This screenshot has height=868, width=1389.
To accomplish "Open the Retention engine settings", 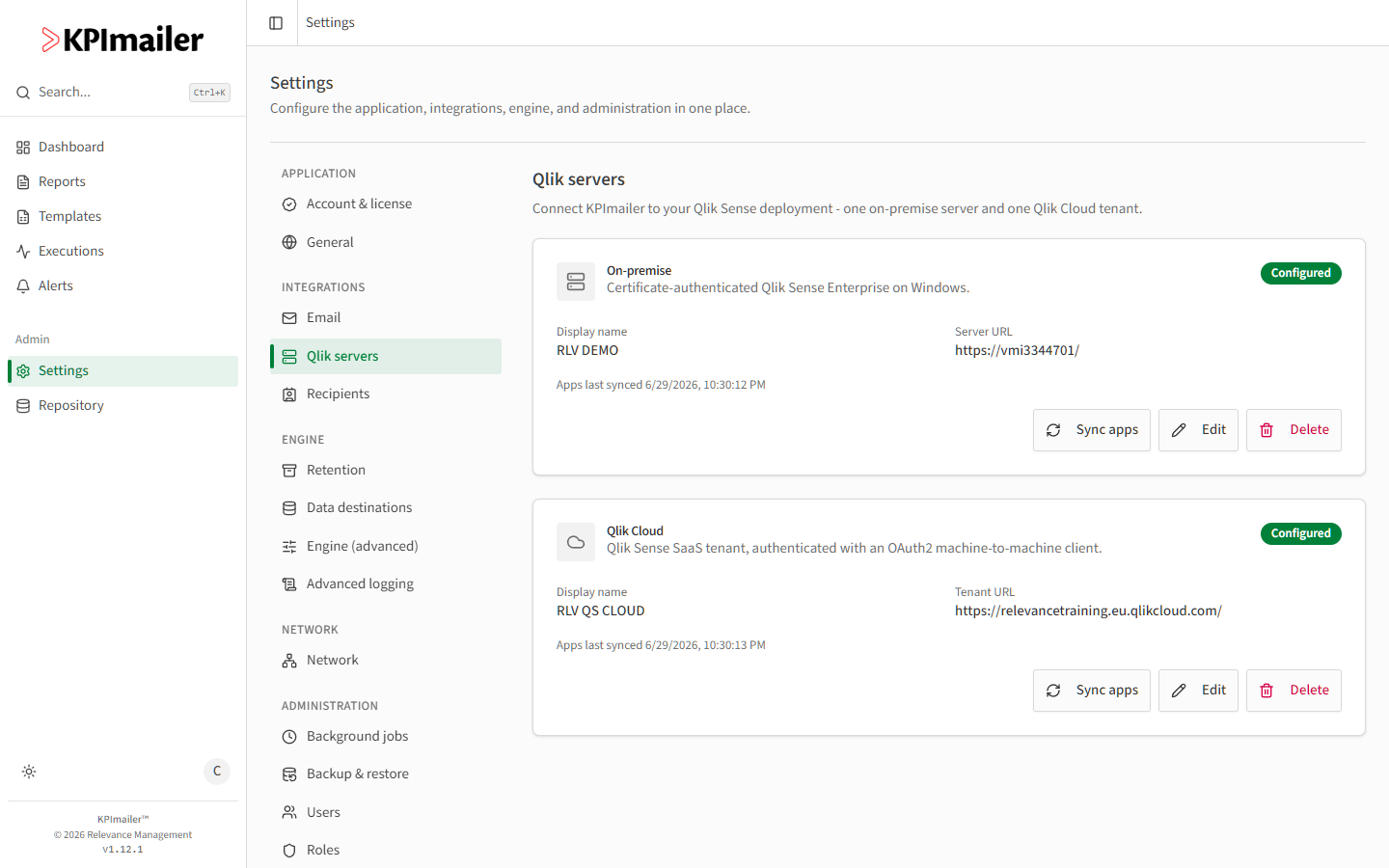I will point(386,471).
